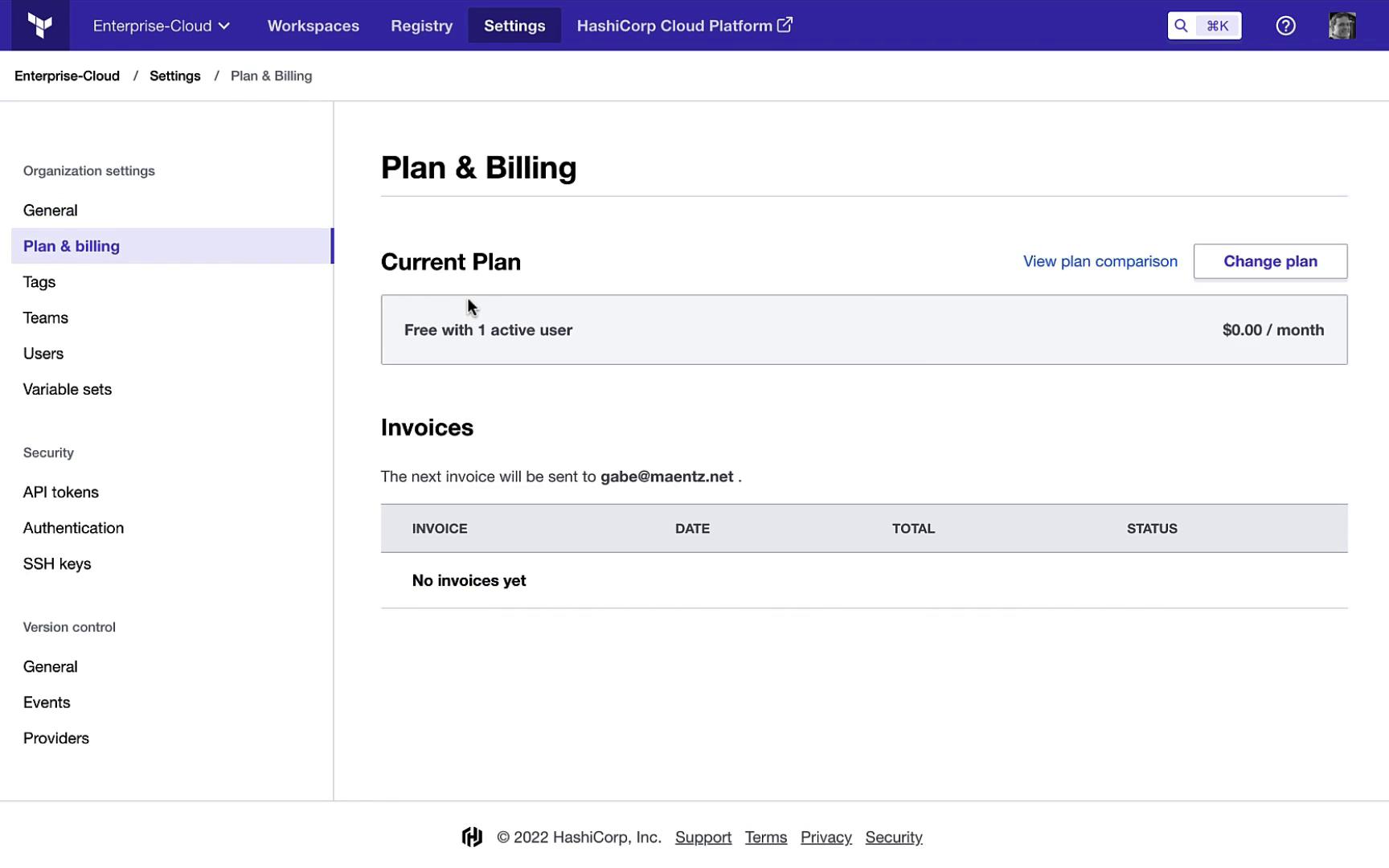Open the help question mark icon
The height and width of the screenshot is (868, 1389).
[x=1285, y=26]
